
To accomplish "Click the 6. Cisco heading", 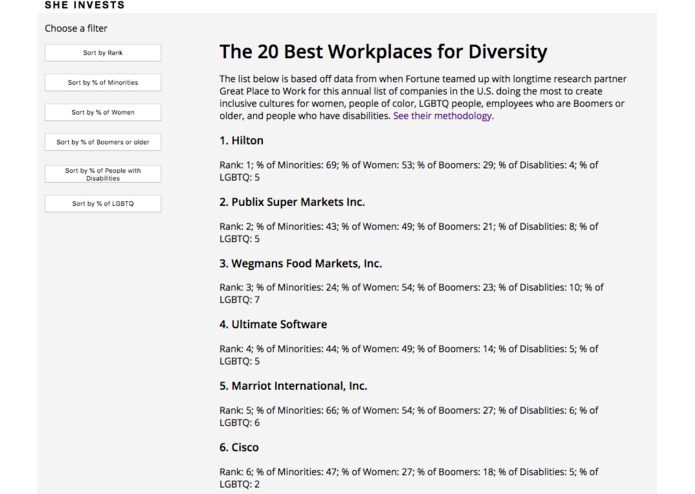I will coord(239,447).
